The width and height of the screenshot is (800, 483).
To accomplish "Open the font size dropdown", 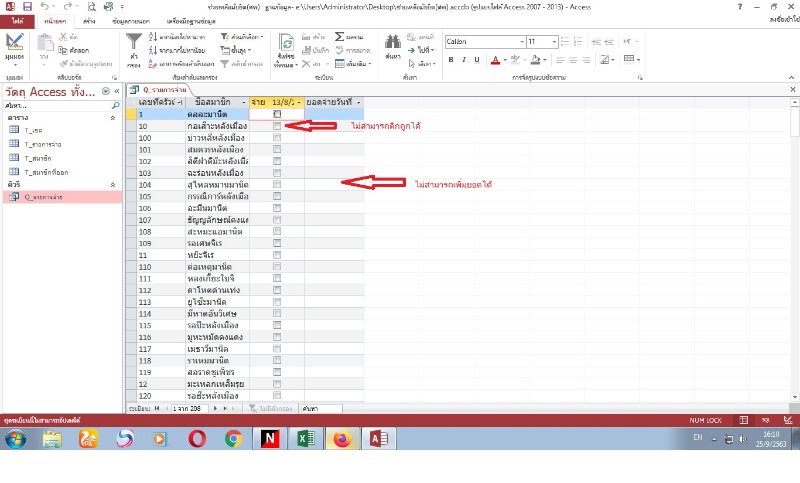I will point(556,42).
